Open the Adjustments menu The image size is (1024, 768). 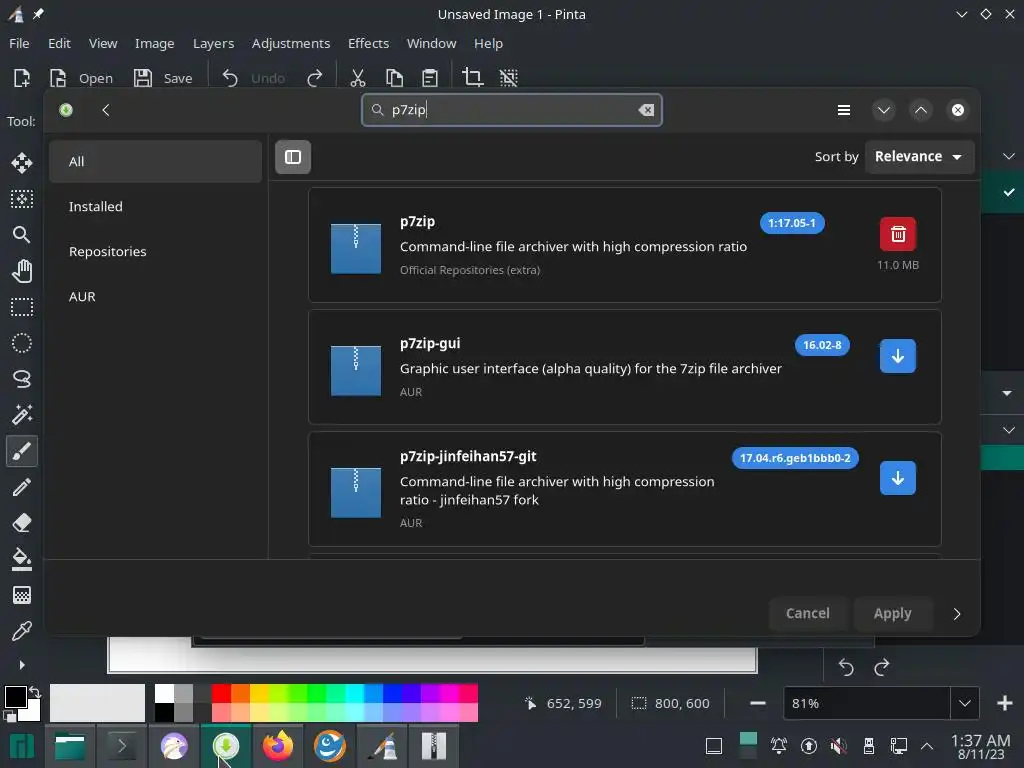coord(291,43)
